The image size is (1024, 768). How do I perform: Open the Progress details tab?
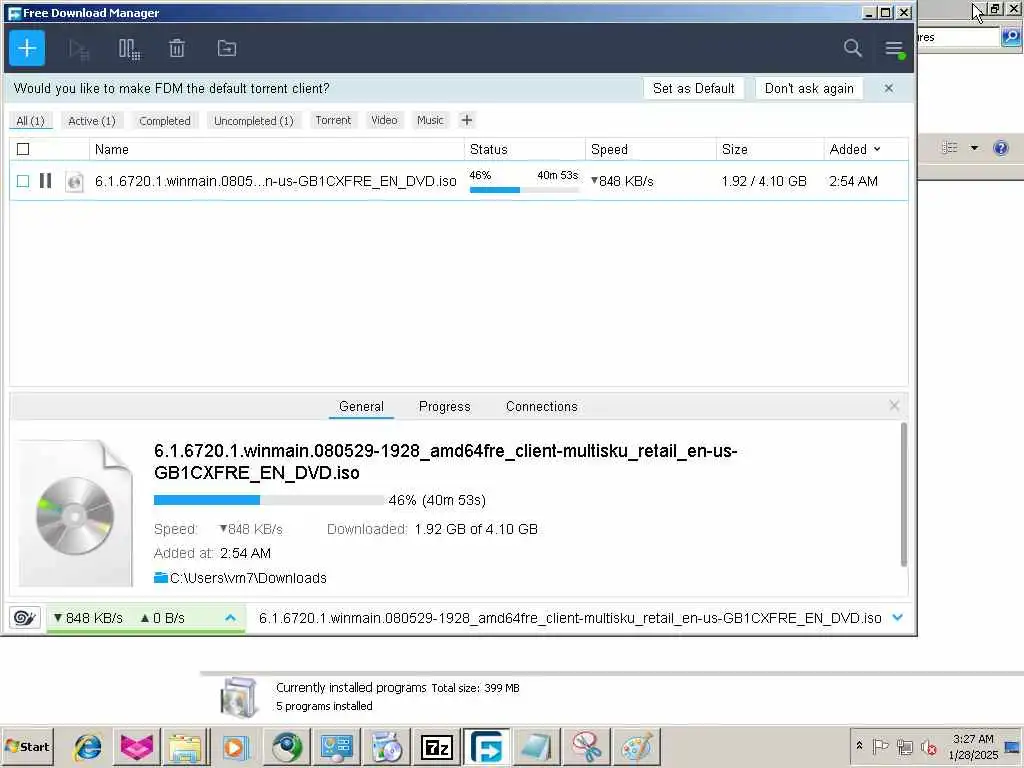[x=444, y=406]
